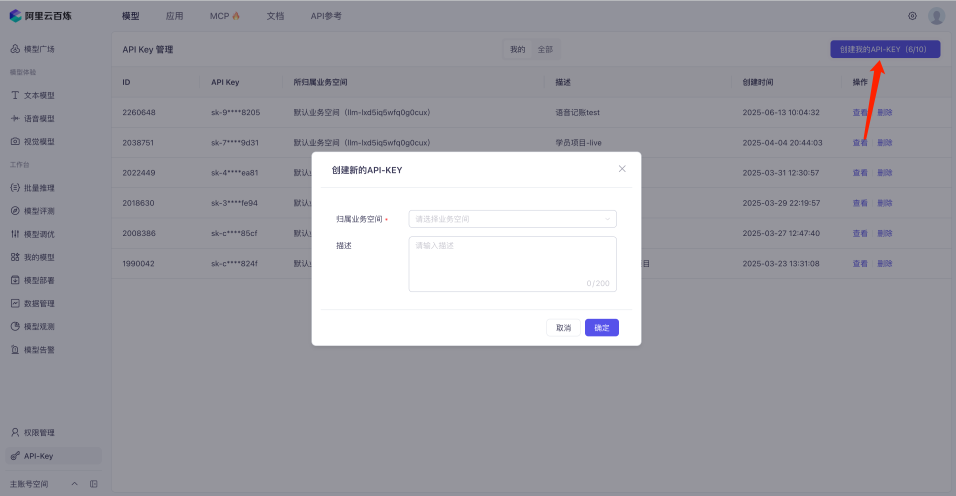Image resolution: width=956 pixels, height=496 pixels.
Task: Open the 文档 top navigation tab
Action: click(275, 16)
